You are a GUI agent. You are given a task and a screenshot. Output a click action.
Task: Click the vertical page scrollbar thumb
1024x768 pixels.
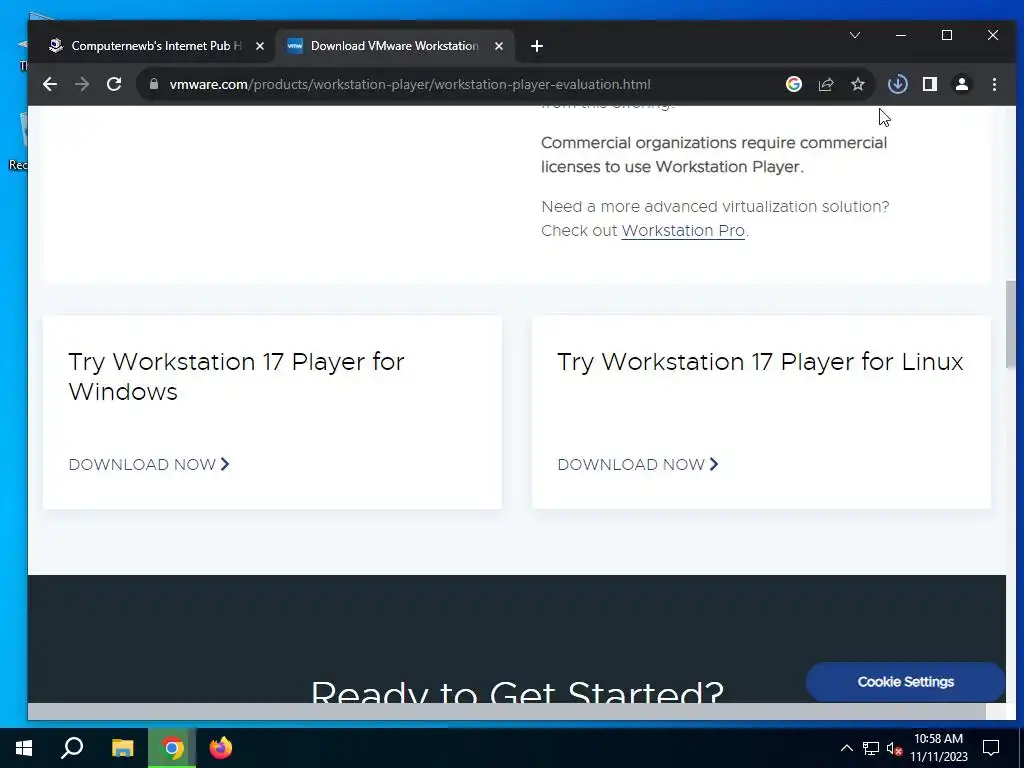[1011, 324]
